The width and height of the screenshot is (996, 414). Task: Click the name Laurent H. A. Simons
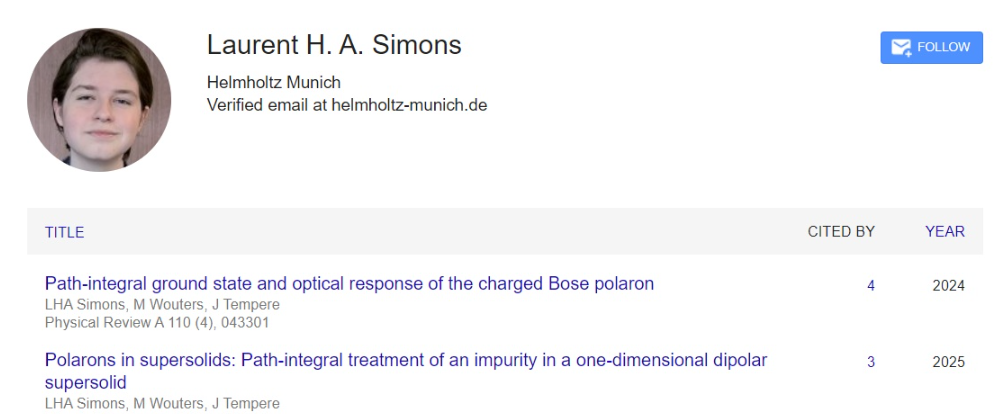tap(334, 45)
